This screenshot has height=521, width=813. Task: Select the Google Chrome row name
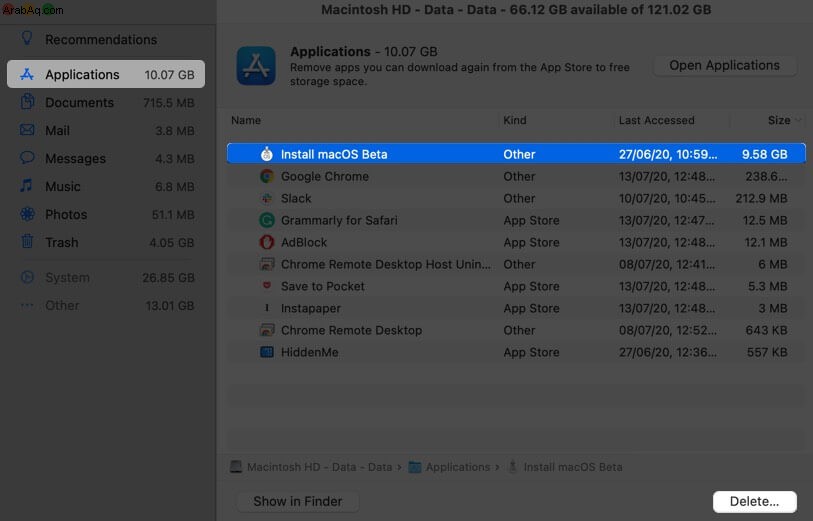pos(325,176)
